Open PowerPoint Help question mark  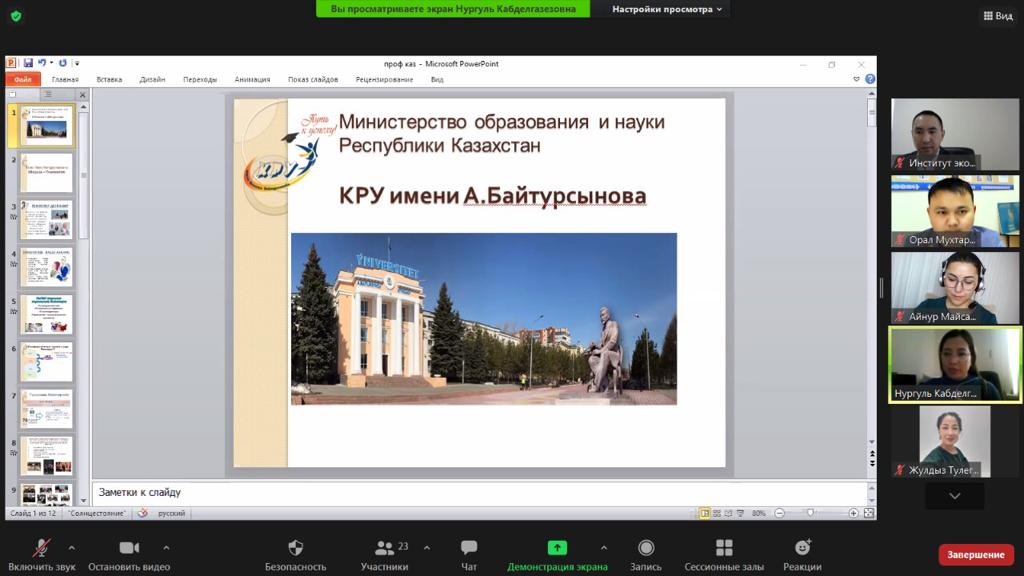pyautogui.click(x=870, y=79)
